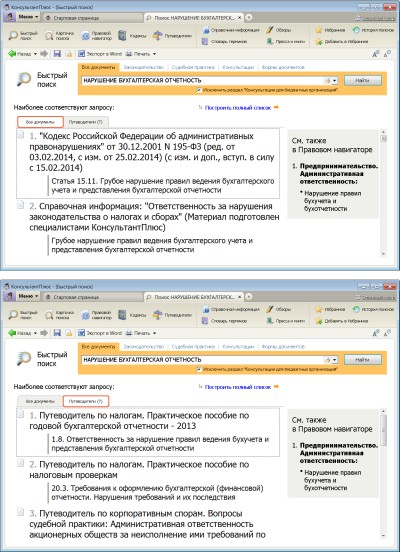Screen dimensions: 400x552
Task: Click Нарушение правил бухучета link in upper sidebar
Action: click(x=332, y=201)
